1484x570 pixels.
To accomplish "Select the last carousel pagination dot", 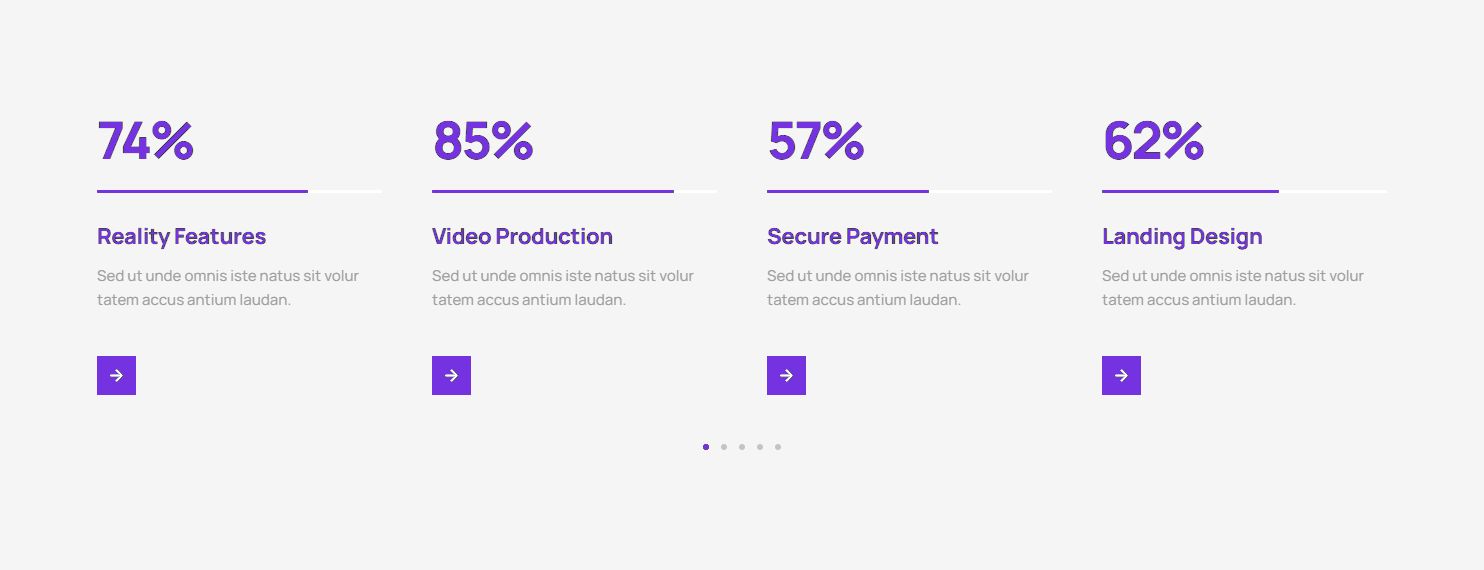I will [778, 447].
